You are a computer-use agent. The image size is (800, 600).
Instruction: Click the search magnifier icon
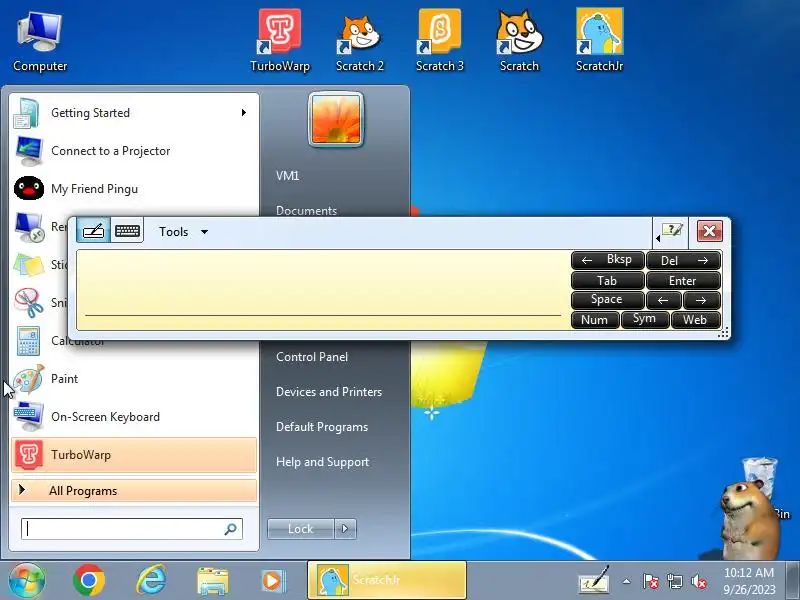coord(231,529)
